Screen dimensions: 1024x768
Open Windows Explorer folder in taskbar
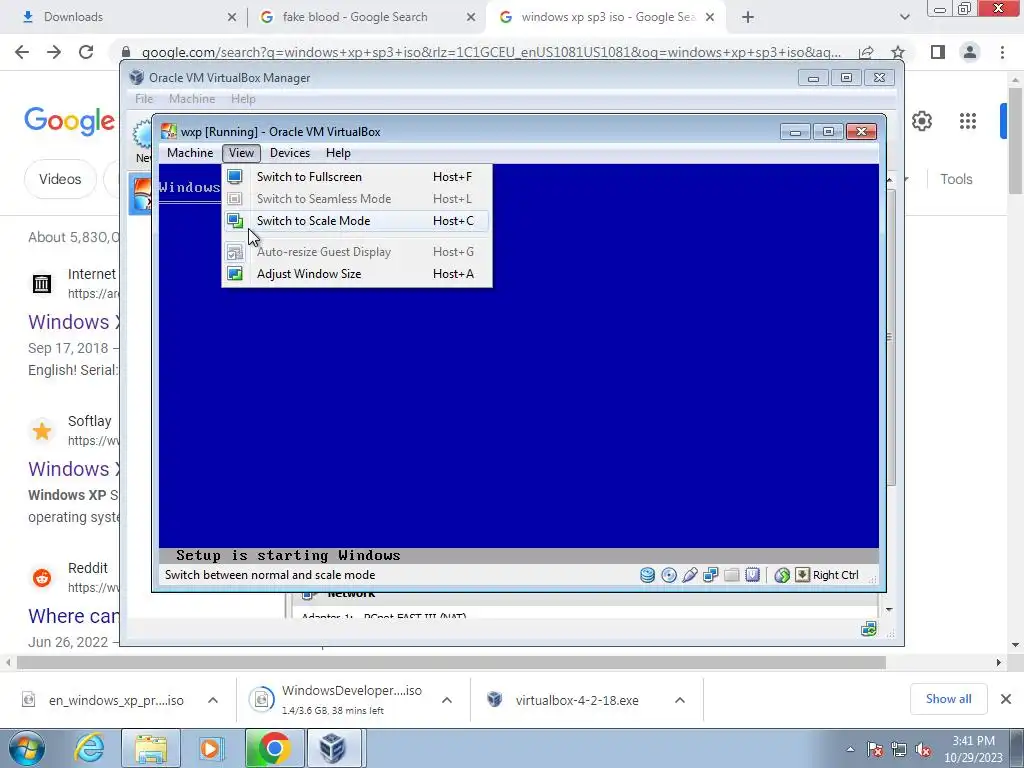(151, 748)
